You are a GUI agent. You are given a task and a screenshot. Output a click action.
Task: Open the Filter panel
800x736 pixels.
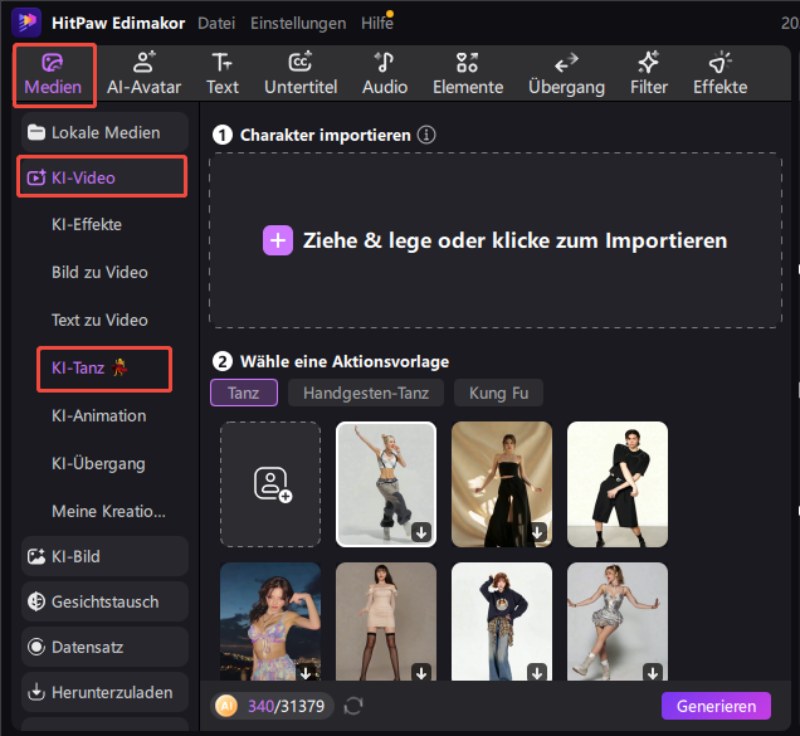pyautogui.click(x=648, y=74)
